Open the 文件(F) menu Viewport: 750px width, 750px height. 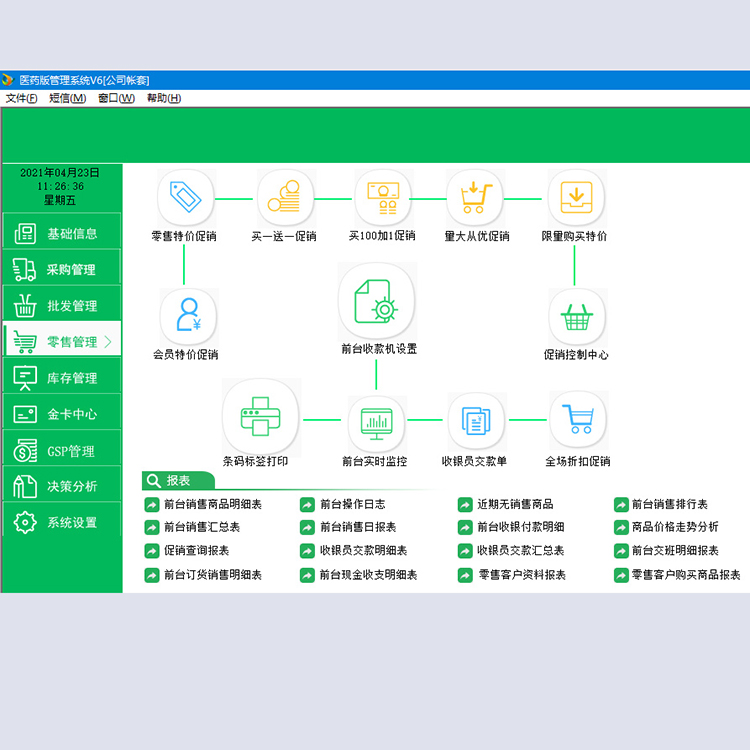click(x=21, y=98)
